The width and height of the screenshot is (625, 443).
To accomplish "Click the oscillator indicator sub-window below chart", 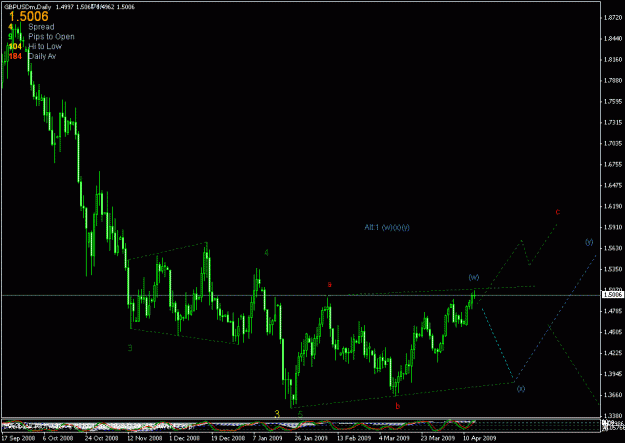I will 301,426.
